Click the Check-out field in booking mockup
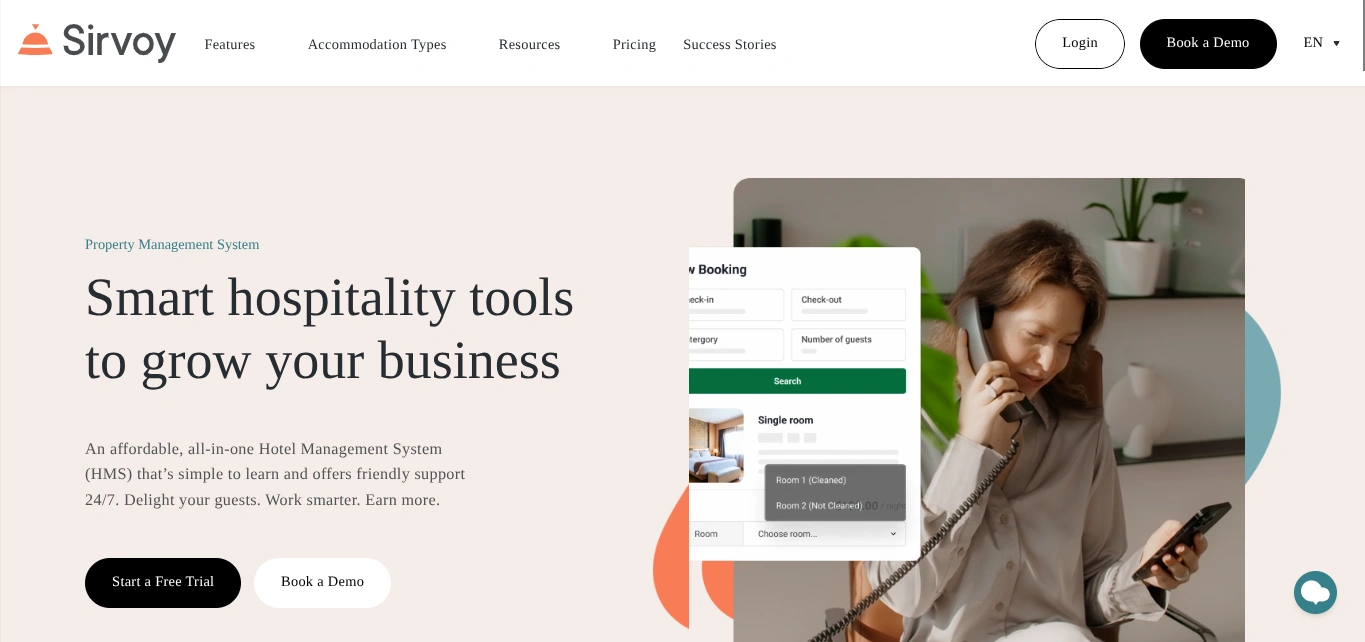The height and width of the screenshot is (642, 1365). click(848, 305)
